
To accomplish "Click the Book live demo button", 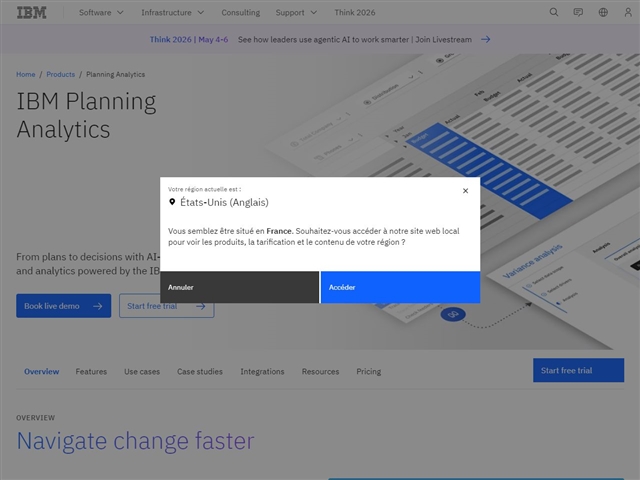I will (x=64, y=306).
